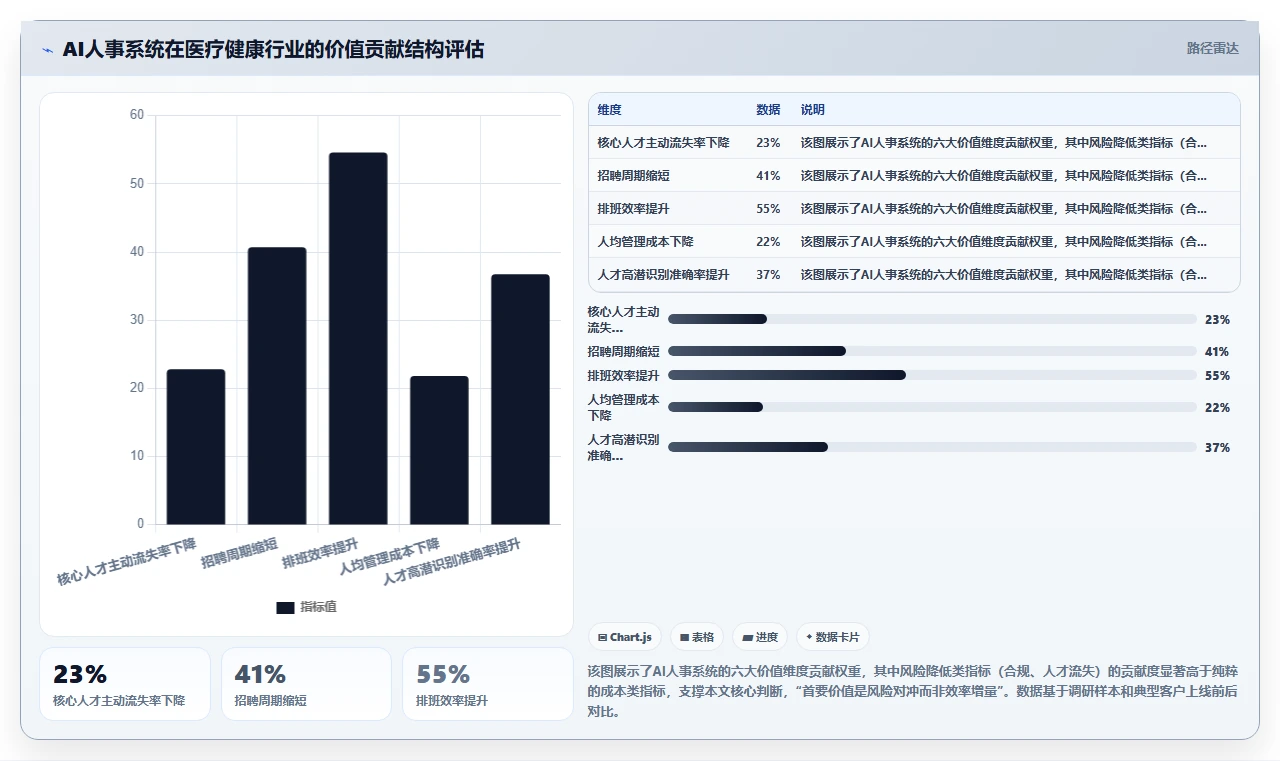Open the 23% 核心人才主动流失率下降 data card
This screenshot has height=761, width=1280.
pyautogui.click(x=125, y=684)
